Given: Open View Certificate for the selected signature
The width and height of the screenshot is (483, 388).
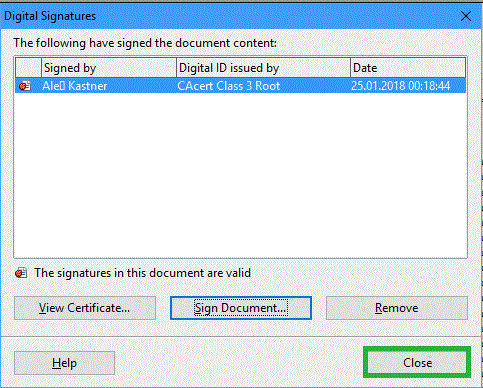Looking at the screenshot, I should pyautogui.click(x=85, y=308).
